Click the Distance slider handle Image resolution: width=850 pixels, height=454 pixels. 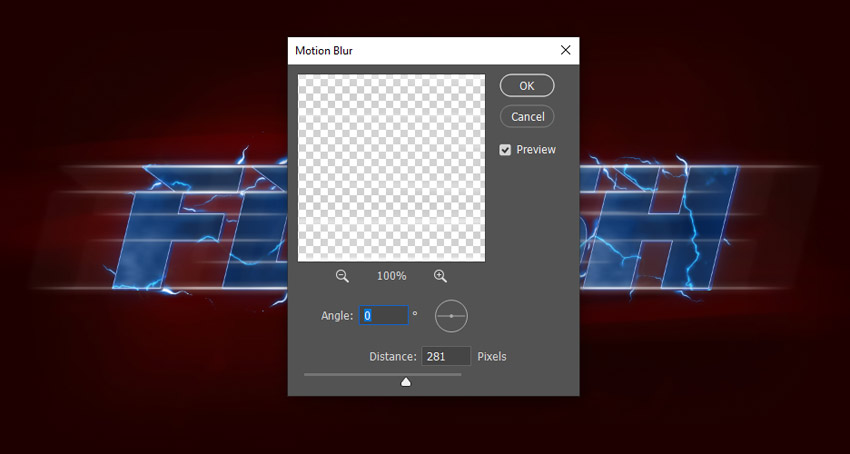[406, 381]
